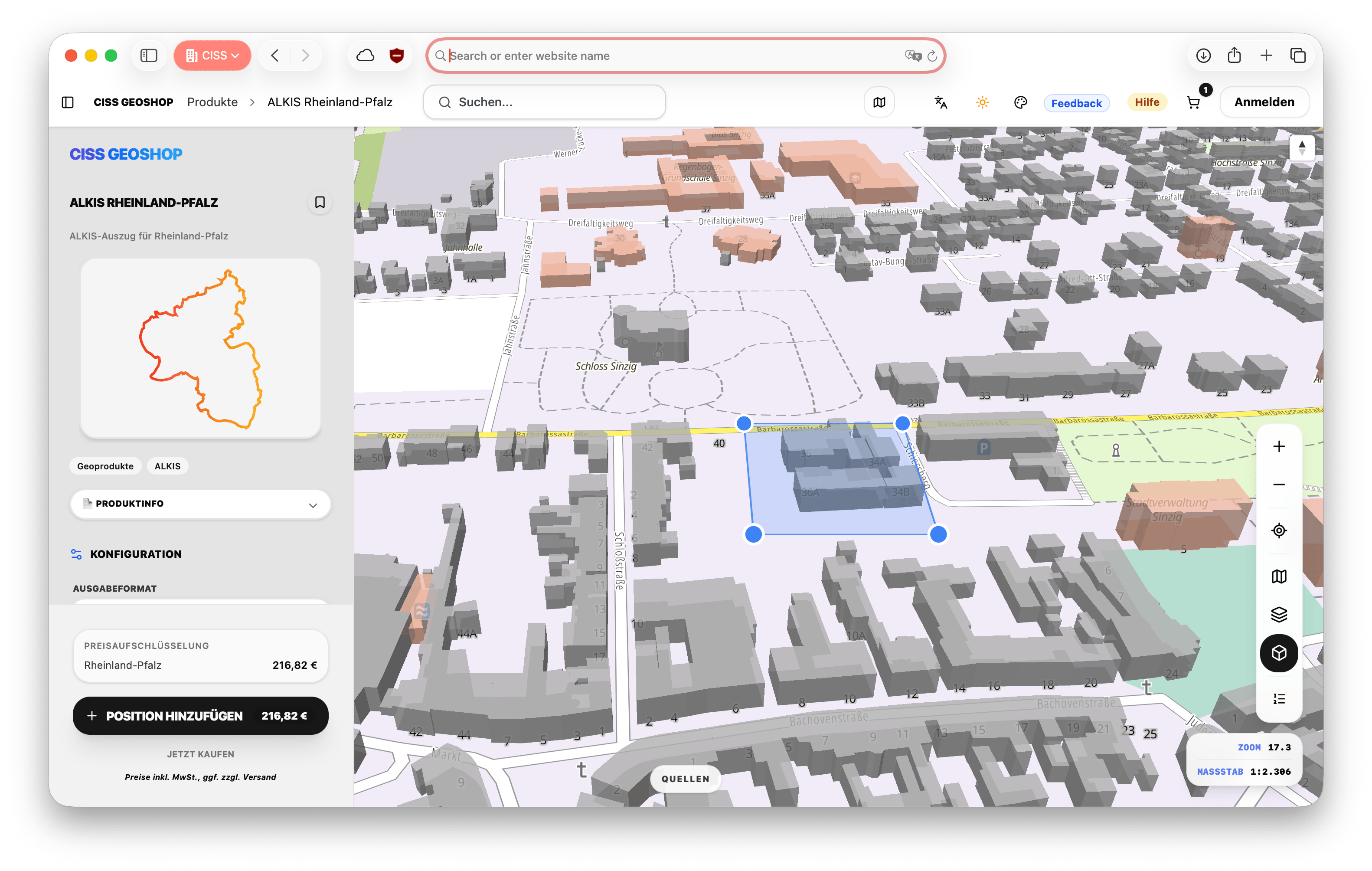Open the map layers panel
Screen dimensions: 1372x871
click(x=1279, y=615)
